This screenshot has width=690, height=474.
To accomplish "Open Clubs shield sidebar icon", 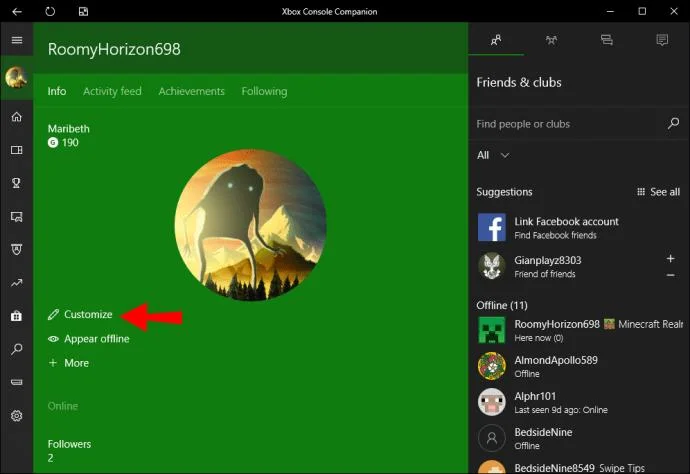I will point(17,250).
